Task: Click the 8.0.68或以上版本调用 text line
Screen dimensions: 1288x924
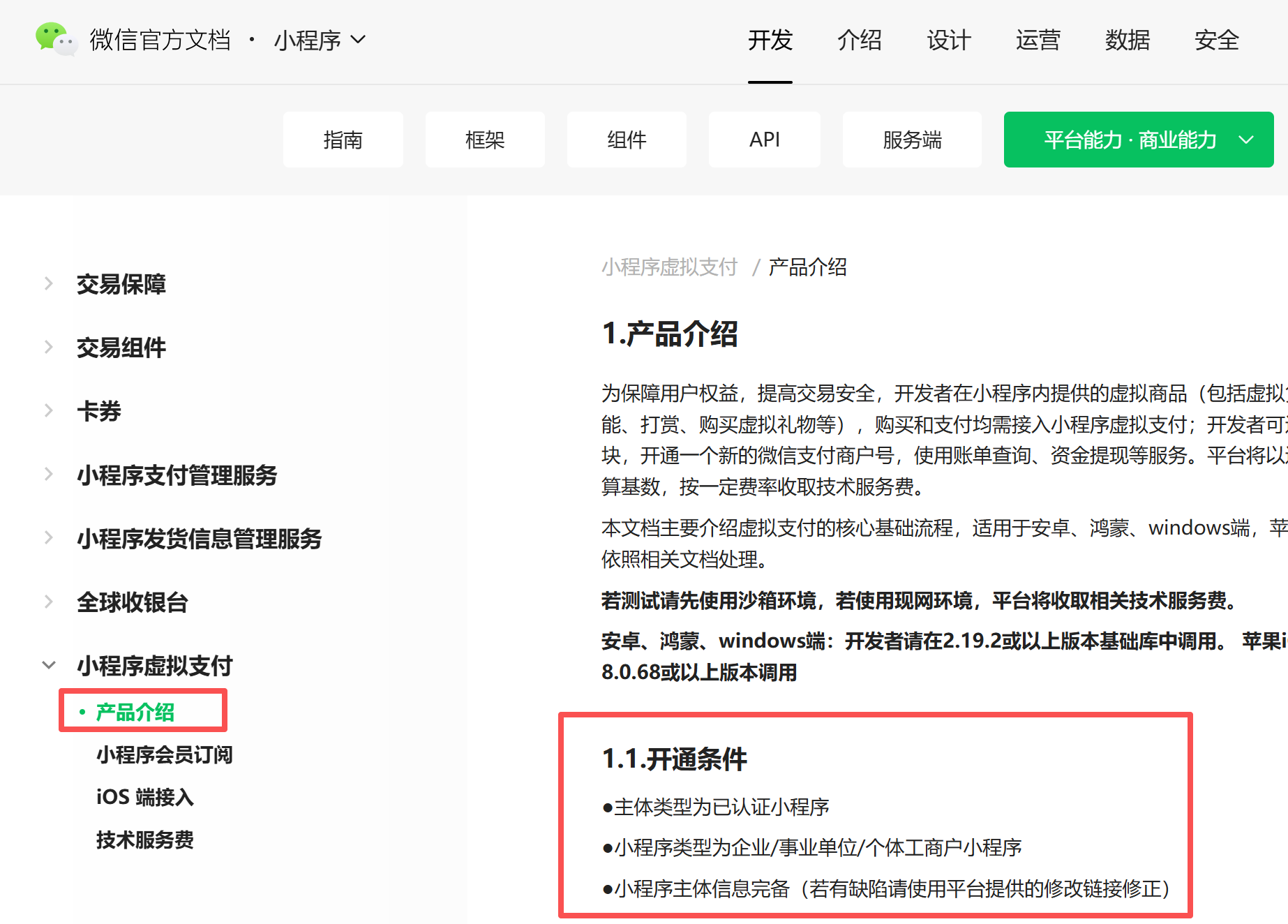Action: point(700,672)
